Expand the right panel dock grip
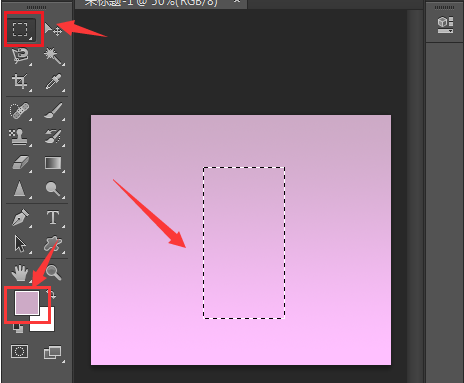This screenshot has height=383, width=464. coord(444,7)
